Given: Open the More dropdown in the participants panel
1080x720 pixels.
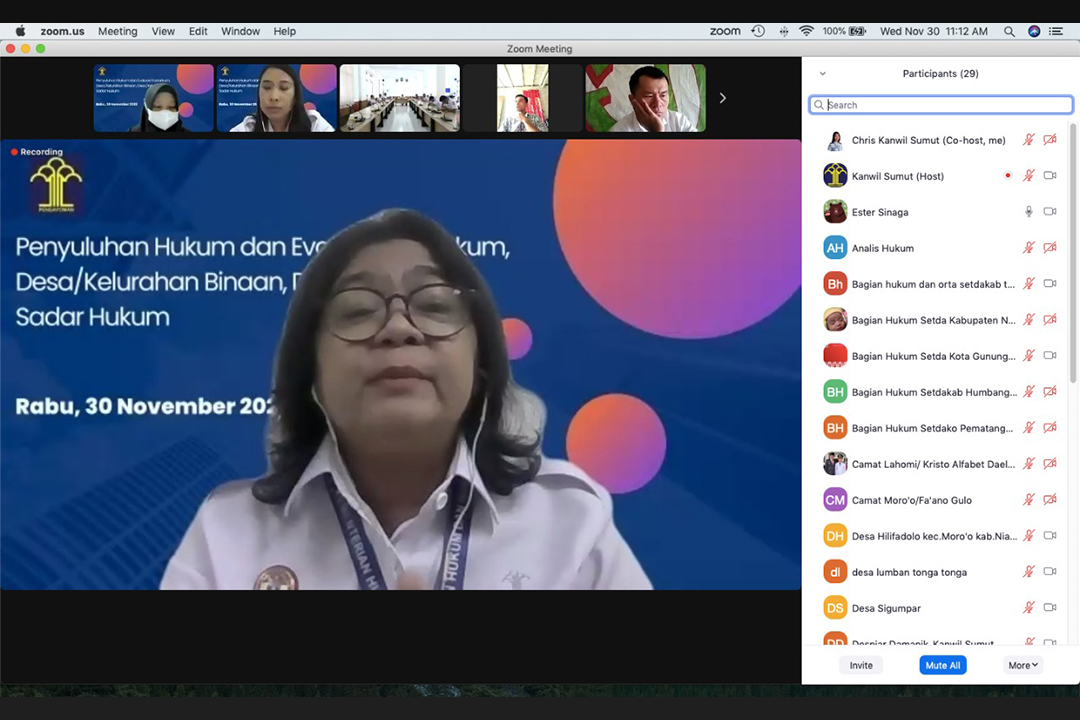Looking at the screenshot, I should tap(1022, 665).
